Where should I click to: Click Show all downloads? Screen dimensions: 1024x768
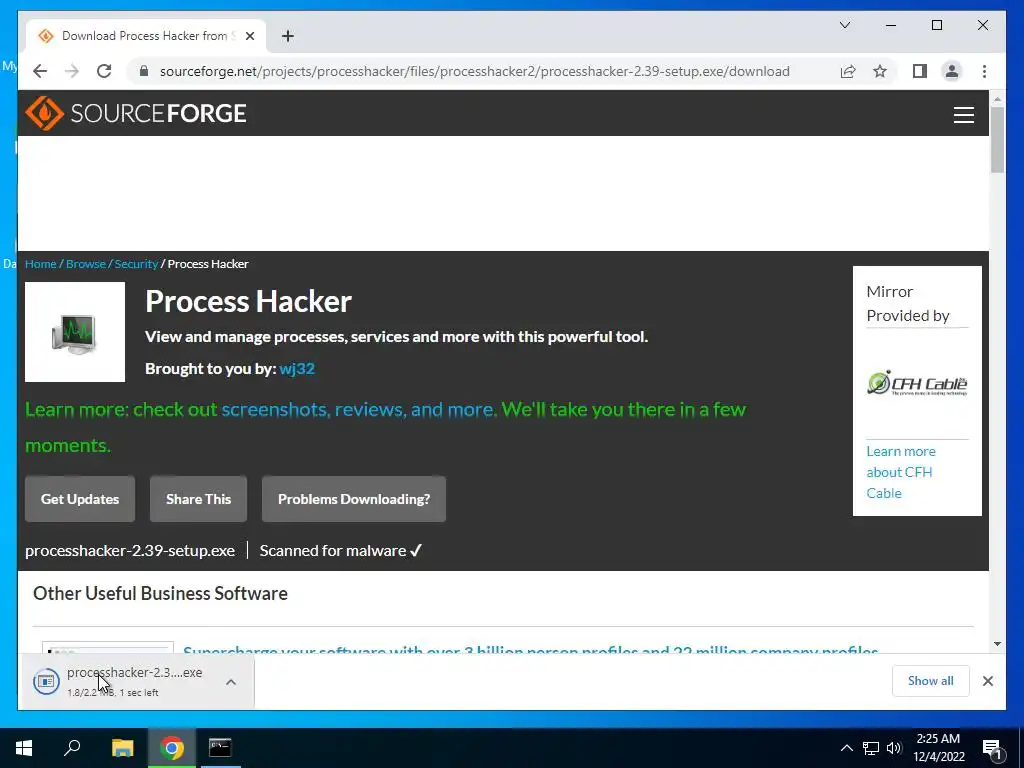pos(931,680)
